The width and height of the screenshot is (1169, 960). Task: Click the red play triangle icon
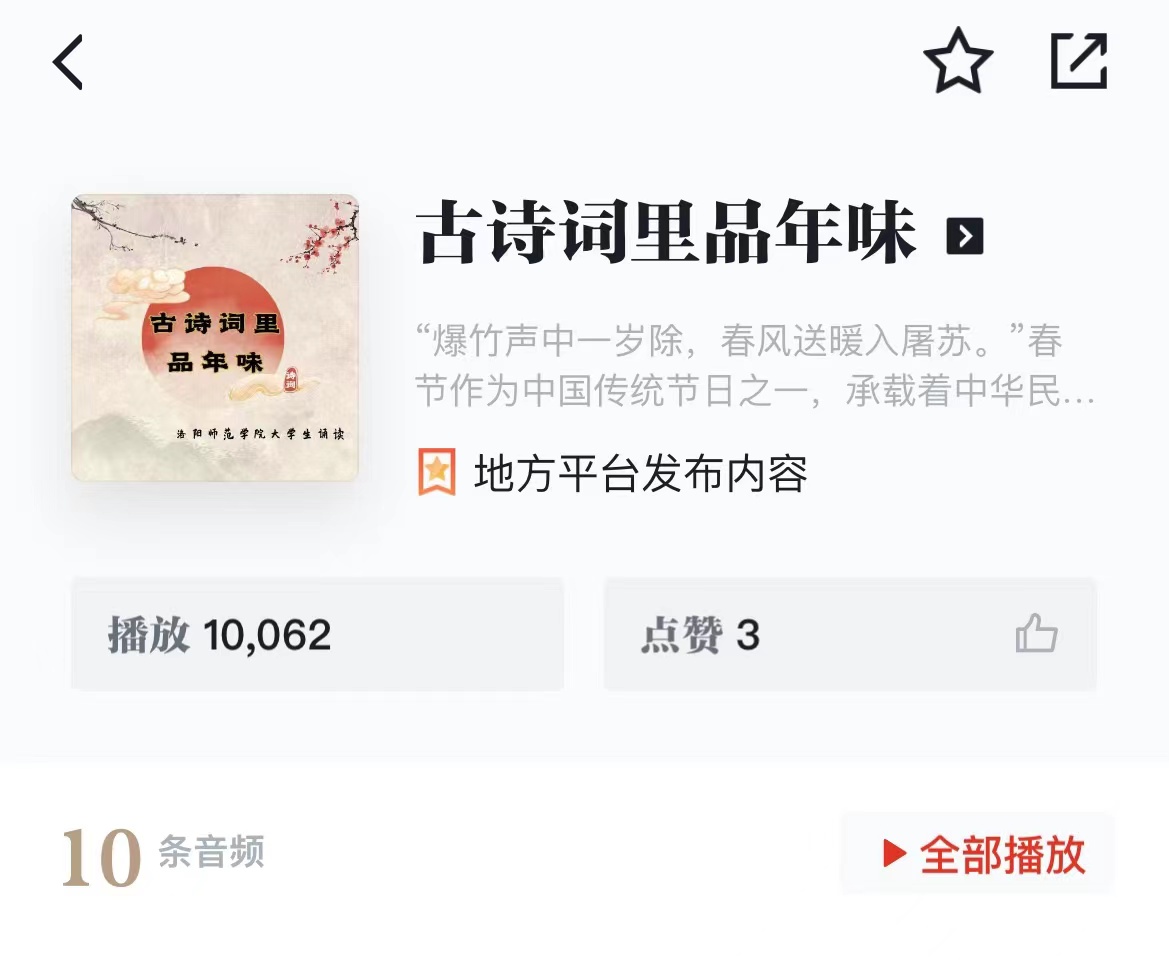pyautogui.click(x=894, y=853)
